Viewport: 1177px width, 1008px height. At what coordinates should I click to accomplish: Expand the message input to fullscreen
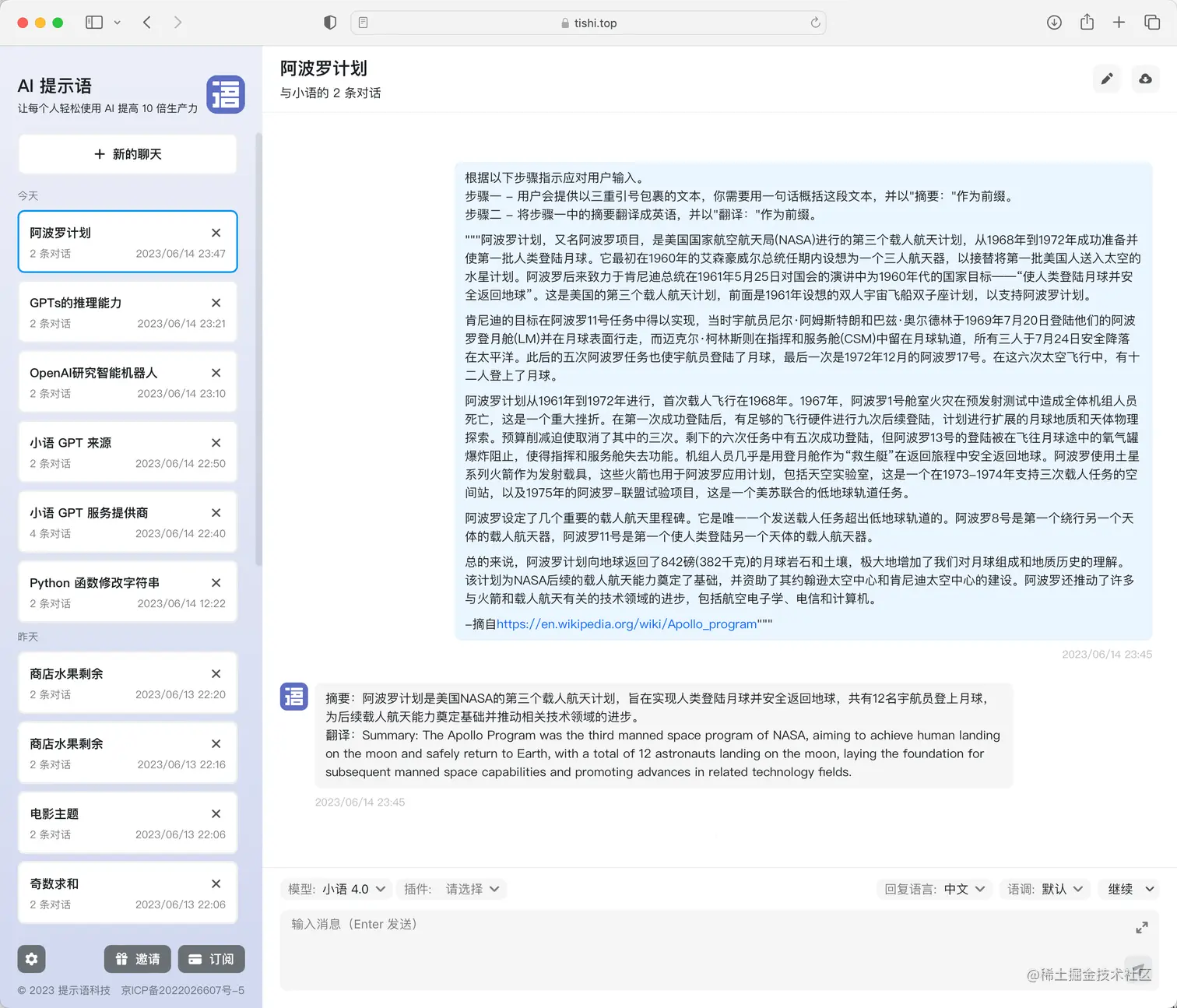coord(1142,927)
